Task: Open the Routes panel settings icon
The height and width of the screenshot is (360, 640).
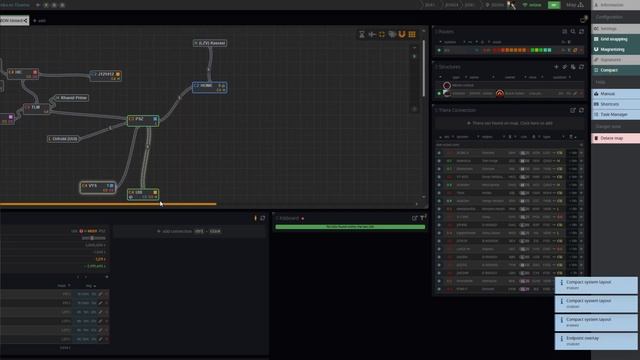Action: click(564, 31)
